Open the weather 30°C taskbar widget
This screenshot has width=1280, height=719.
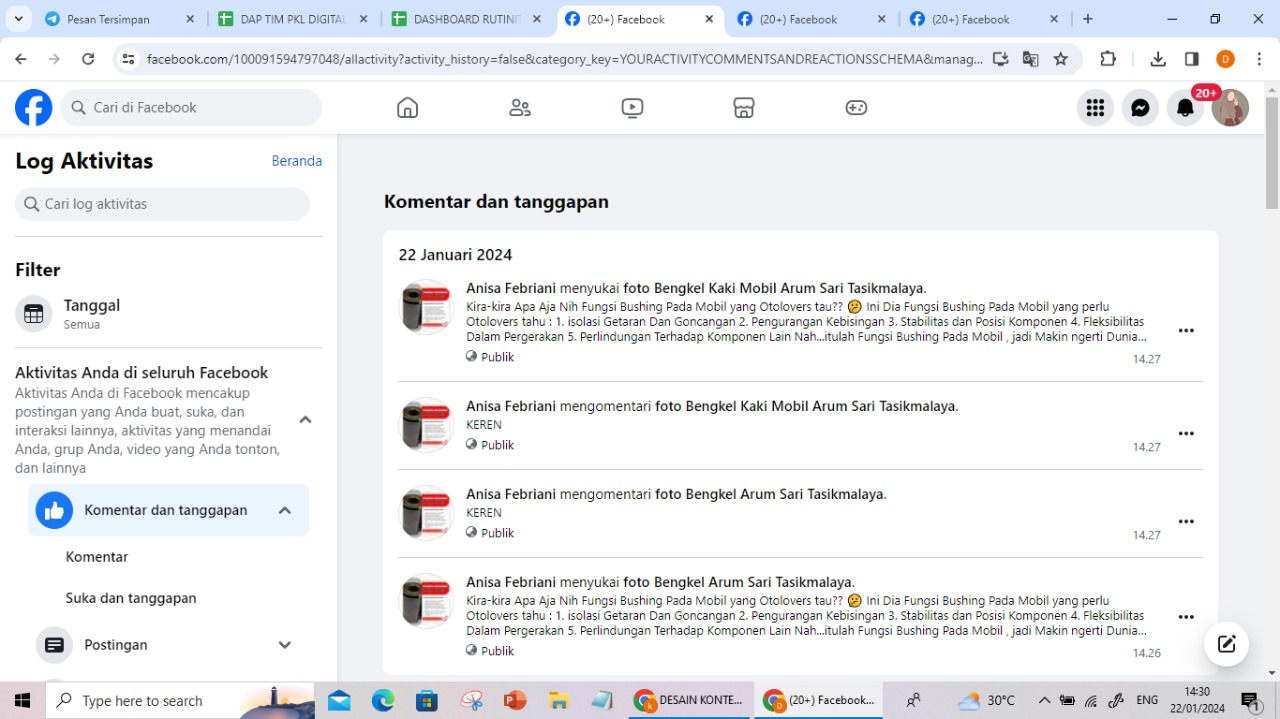click(986, 700)
